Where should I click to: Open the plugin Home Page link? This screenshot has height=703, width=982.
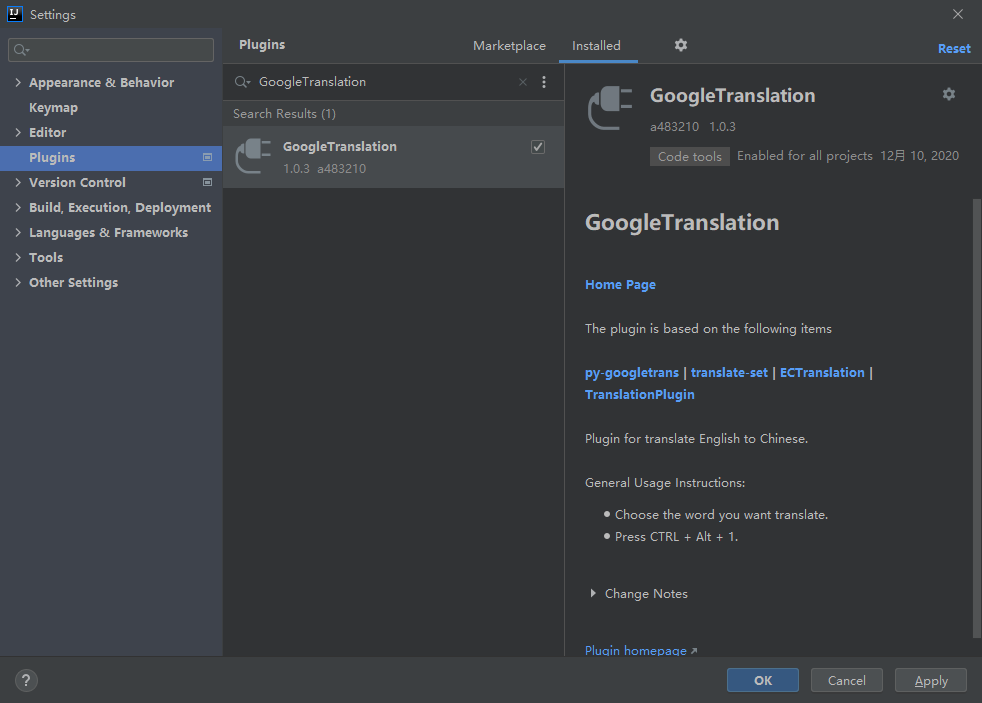pos(620,285)
